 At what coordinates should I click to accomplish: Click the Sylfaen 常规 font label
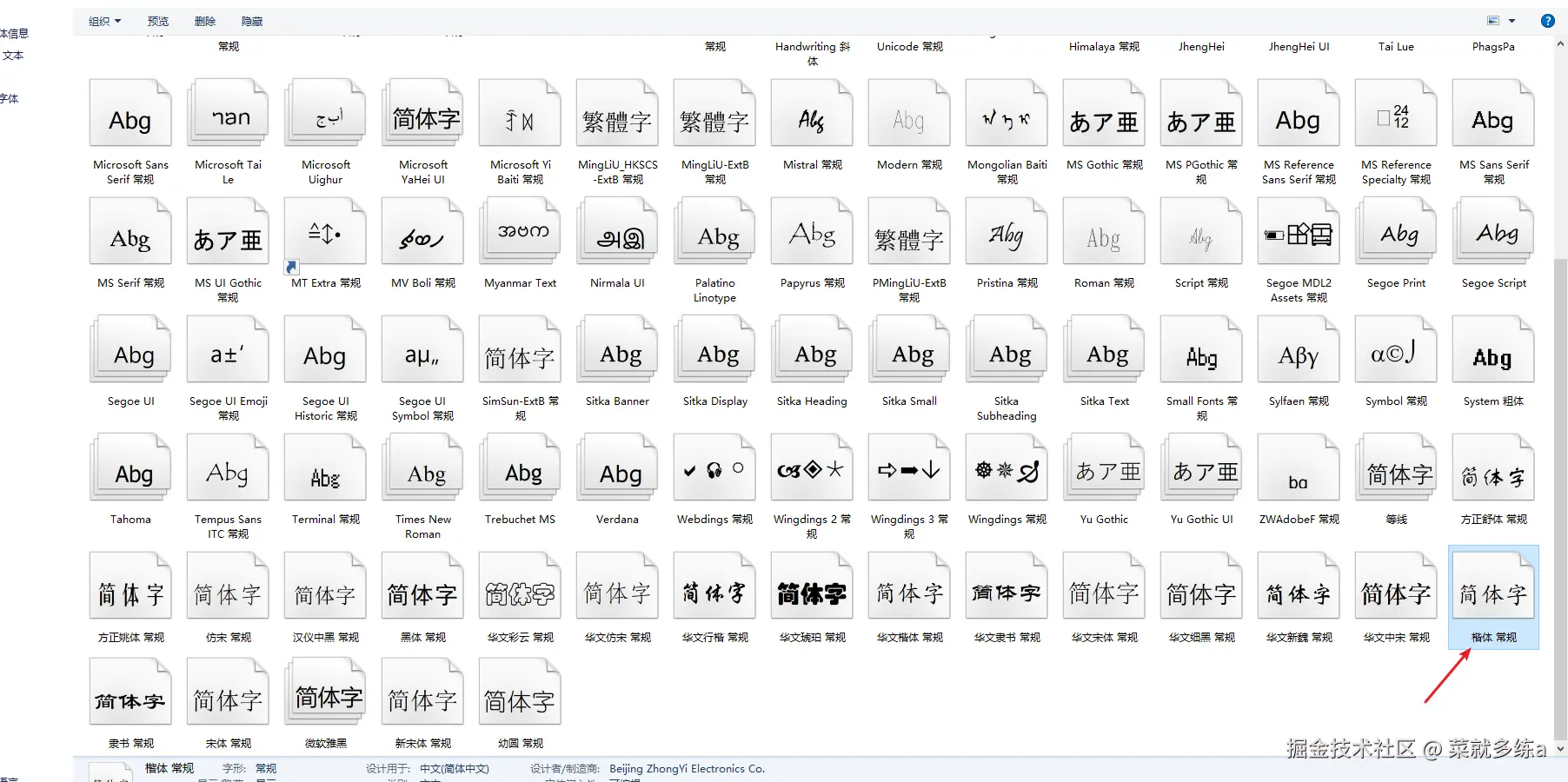pyautogui.click(x=1299, y=401)
